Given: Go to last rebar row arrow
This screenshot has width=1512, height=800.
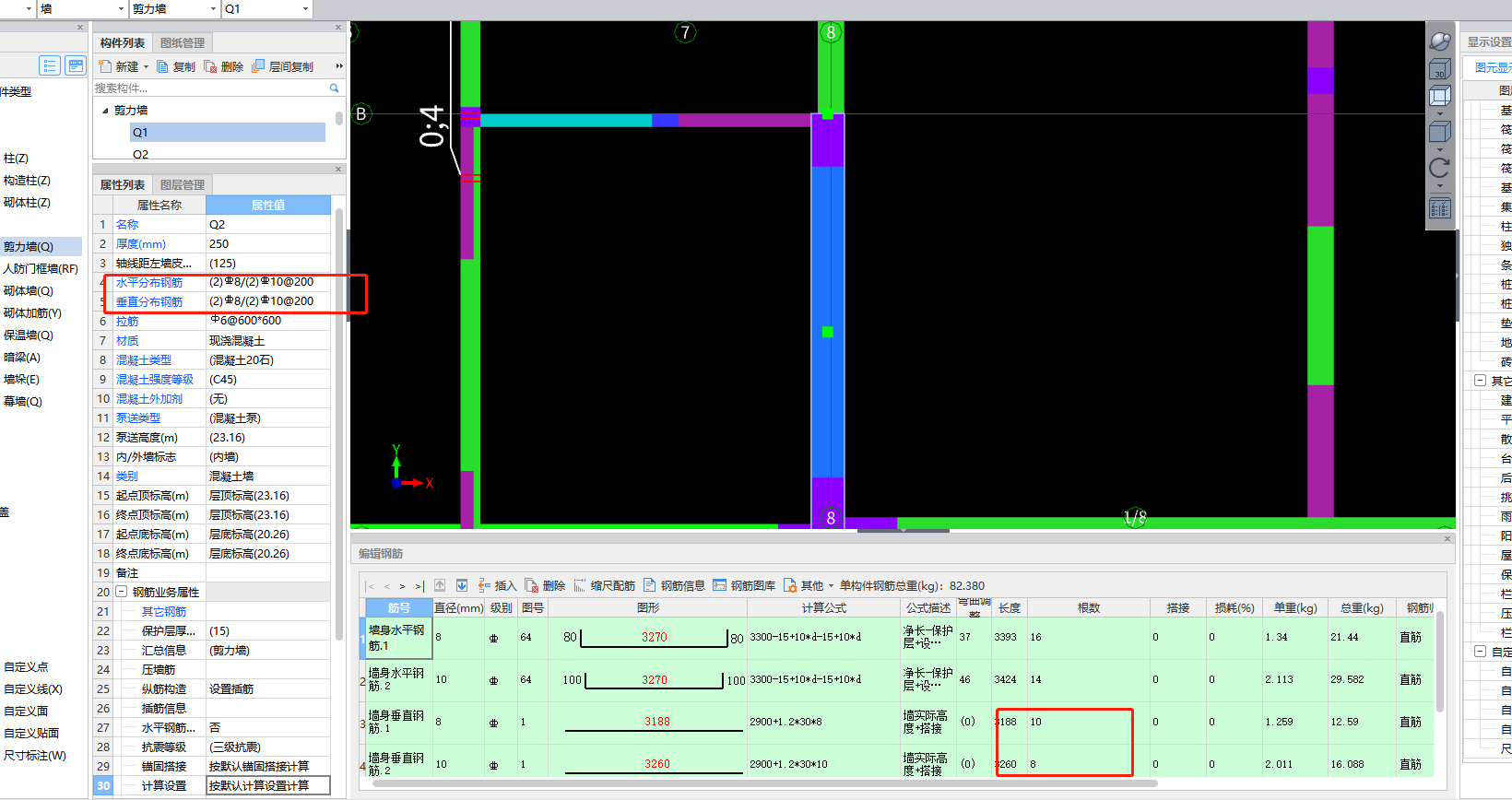Looking at the screenshot, I should point(419,586).
